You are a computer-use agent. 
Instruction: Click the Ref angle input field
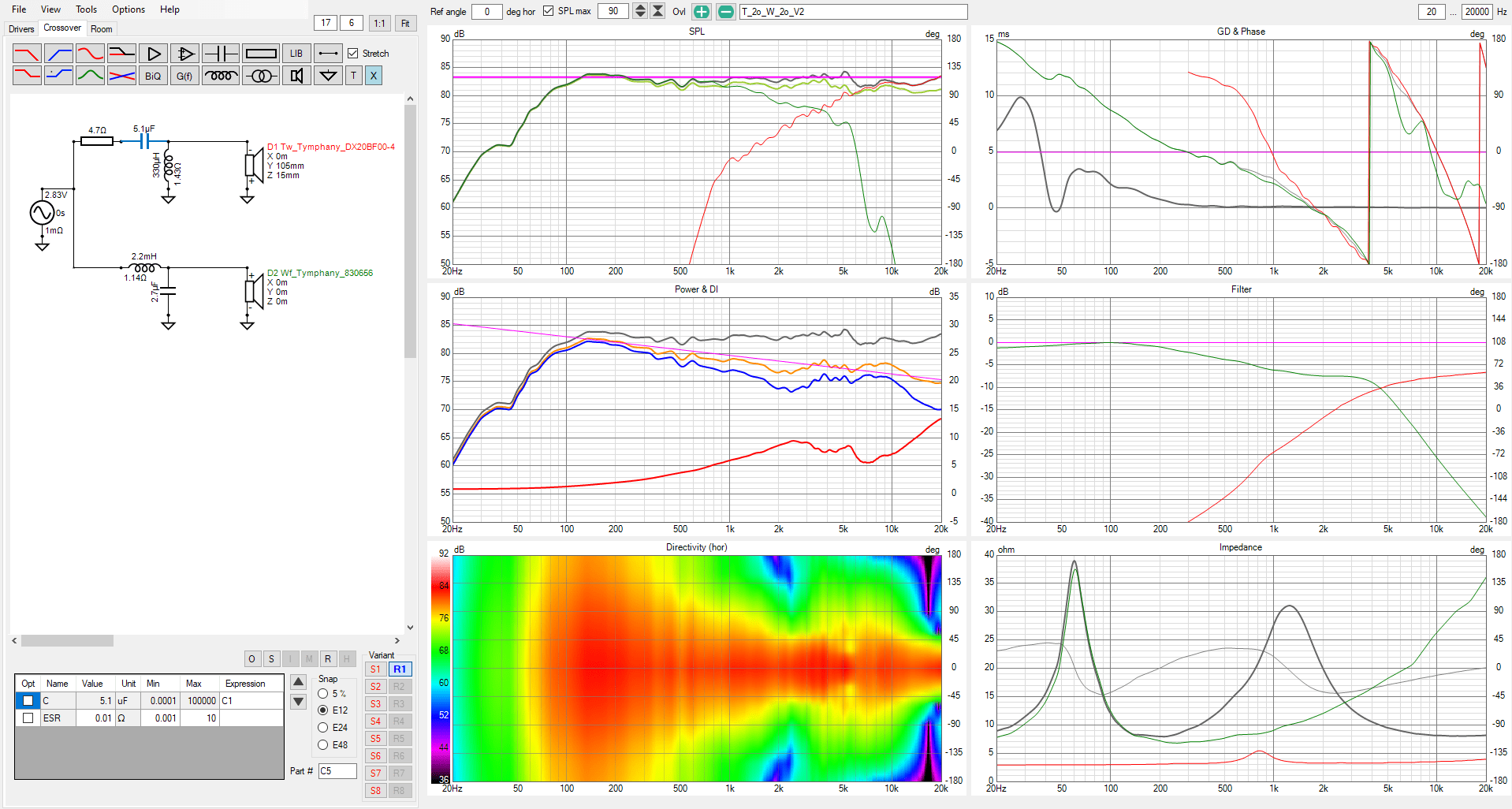tap(486, 12)
